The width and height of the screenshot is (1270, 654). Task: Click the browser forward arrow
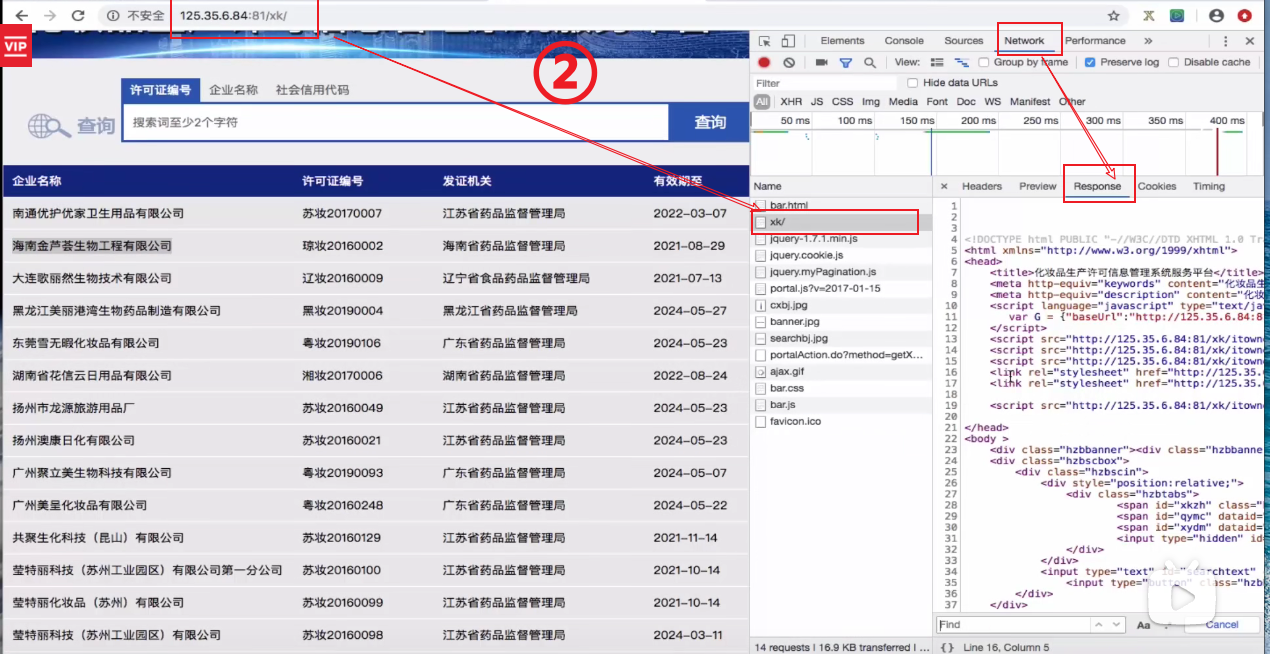pos(50,16)
